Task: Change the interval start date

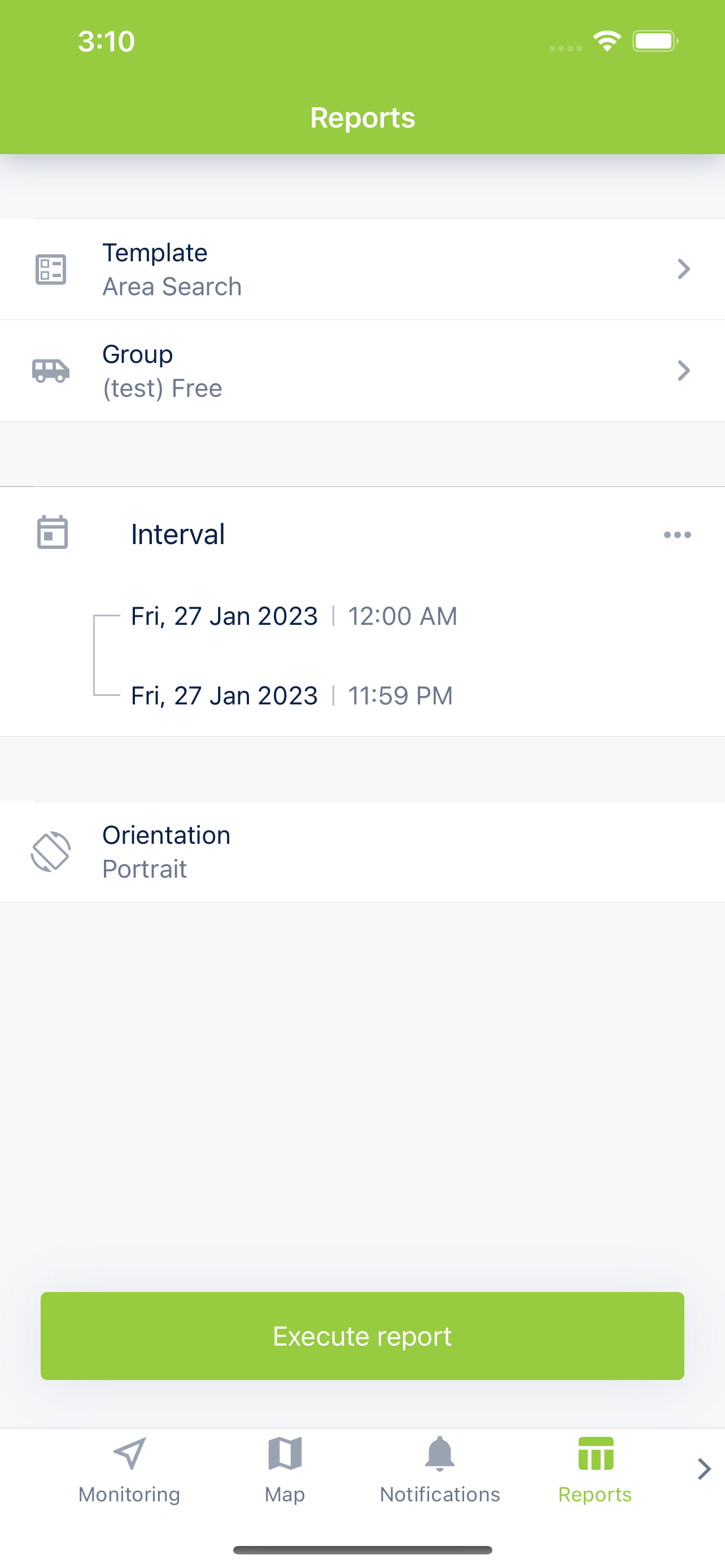Action: point(224,616)
